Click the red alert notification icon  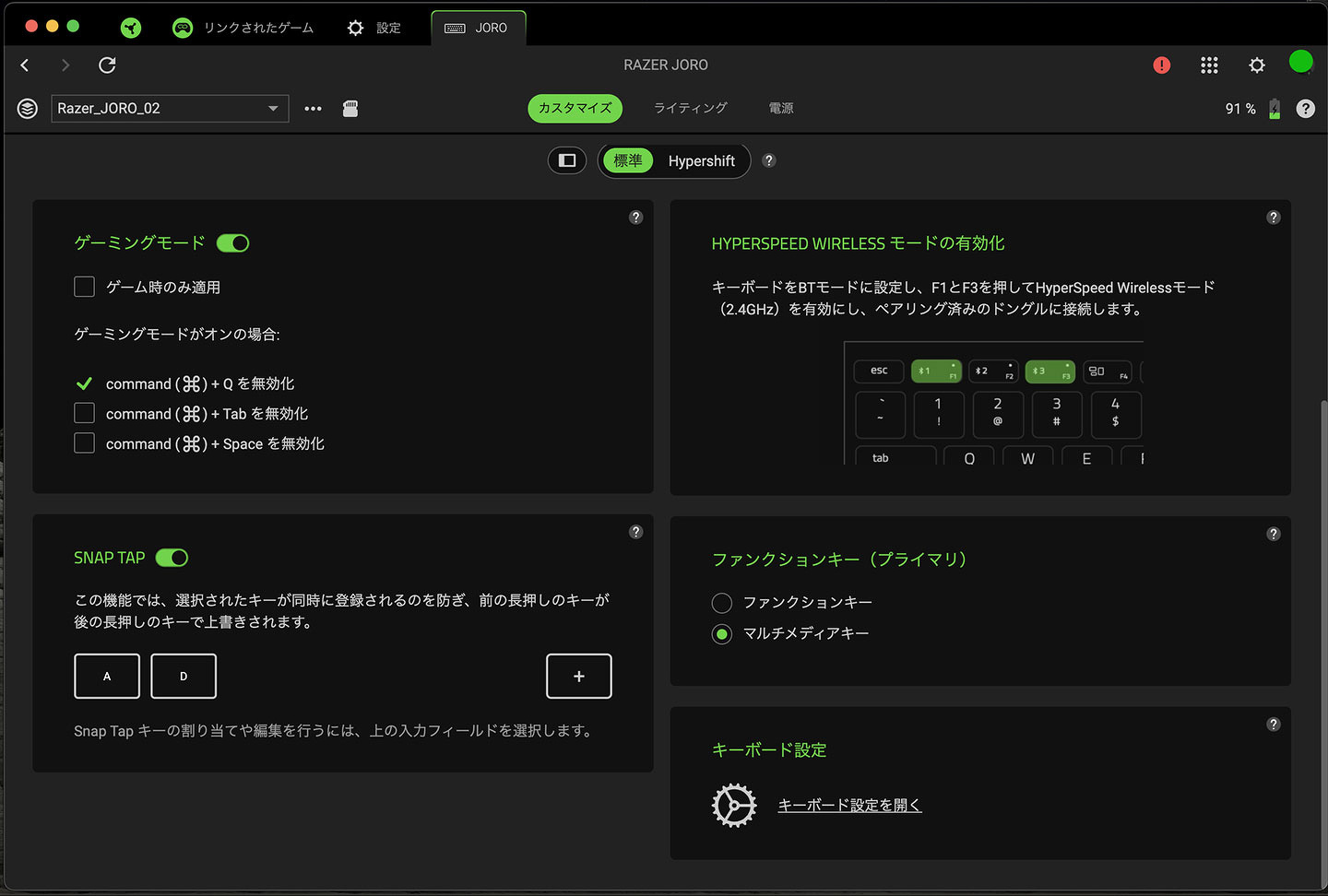[x=1161, y=65]
